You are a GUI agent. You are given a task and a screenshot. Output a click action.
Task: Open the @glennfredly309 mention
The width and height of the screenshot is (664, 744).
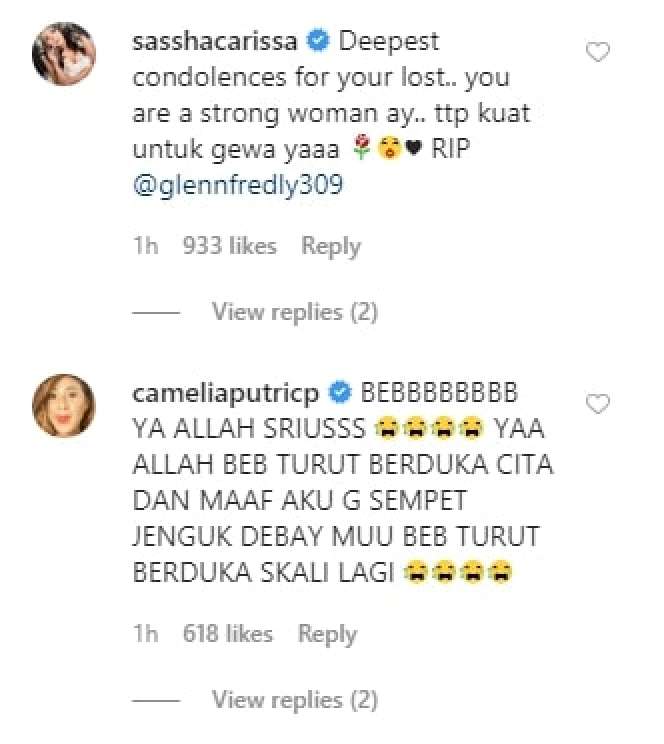click(238, 185)
